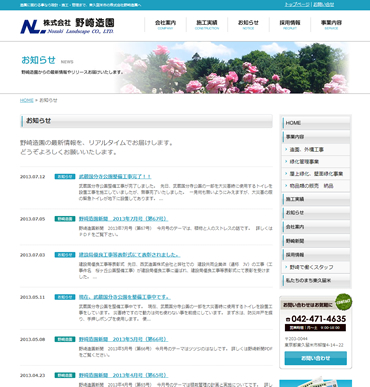Select 野崎新聞 in the sidebar menu
The image size is (370, 387).
coord(316,241)
